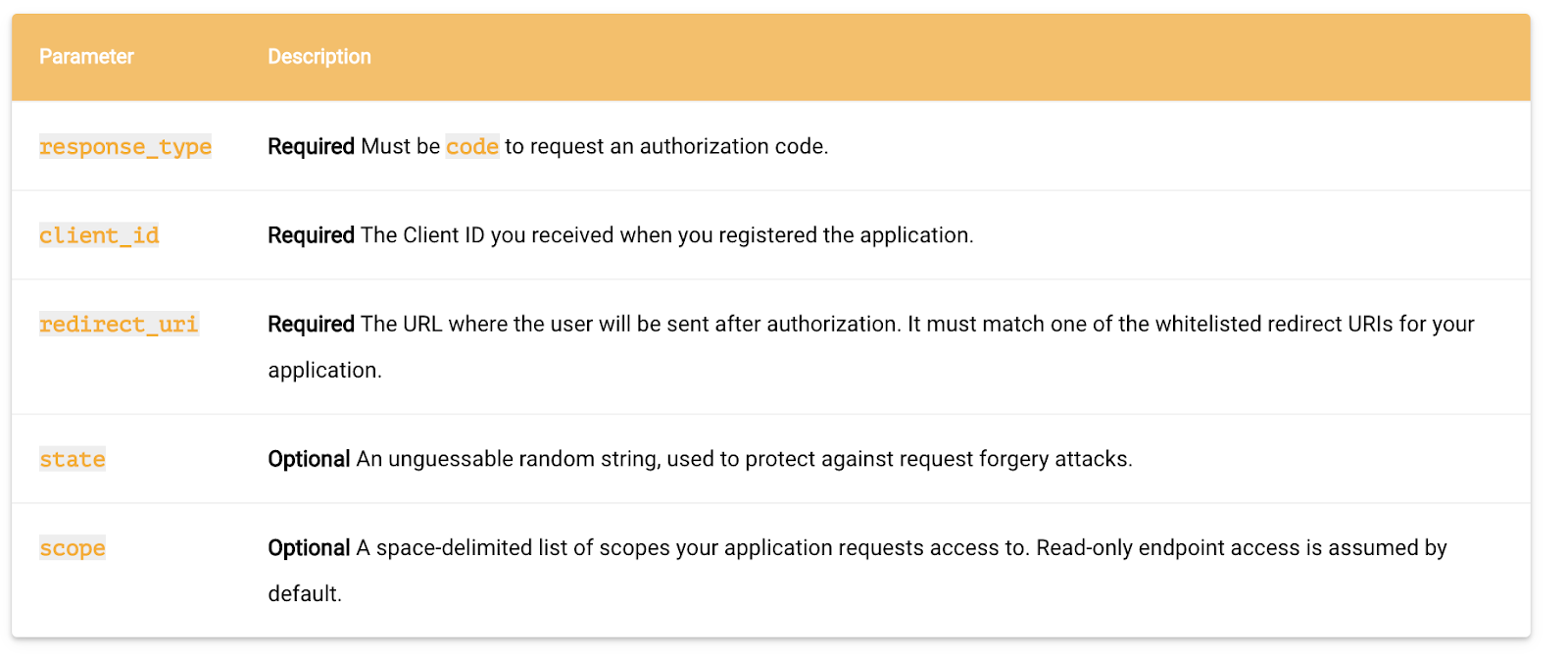
Task: Click the state parameter name
Action: [x=73, y=459]
